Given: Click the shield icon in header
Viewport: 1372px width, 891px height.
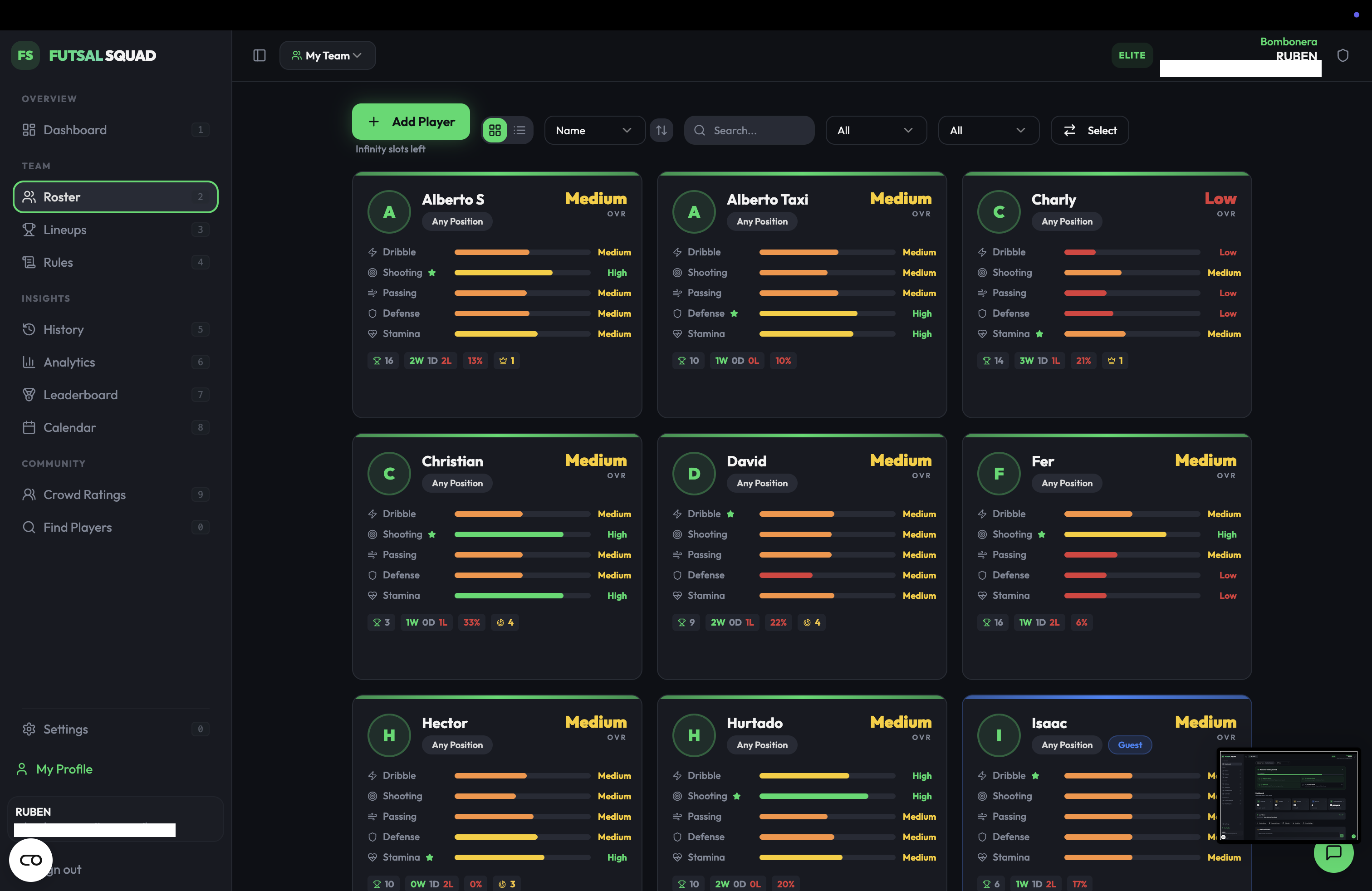Looking at the screenshot, I should (1343, 55).
